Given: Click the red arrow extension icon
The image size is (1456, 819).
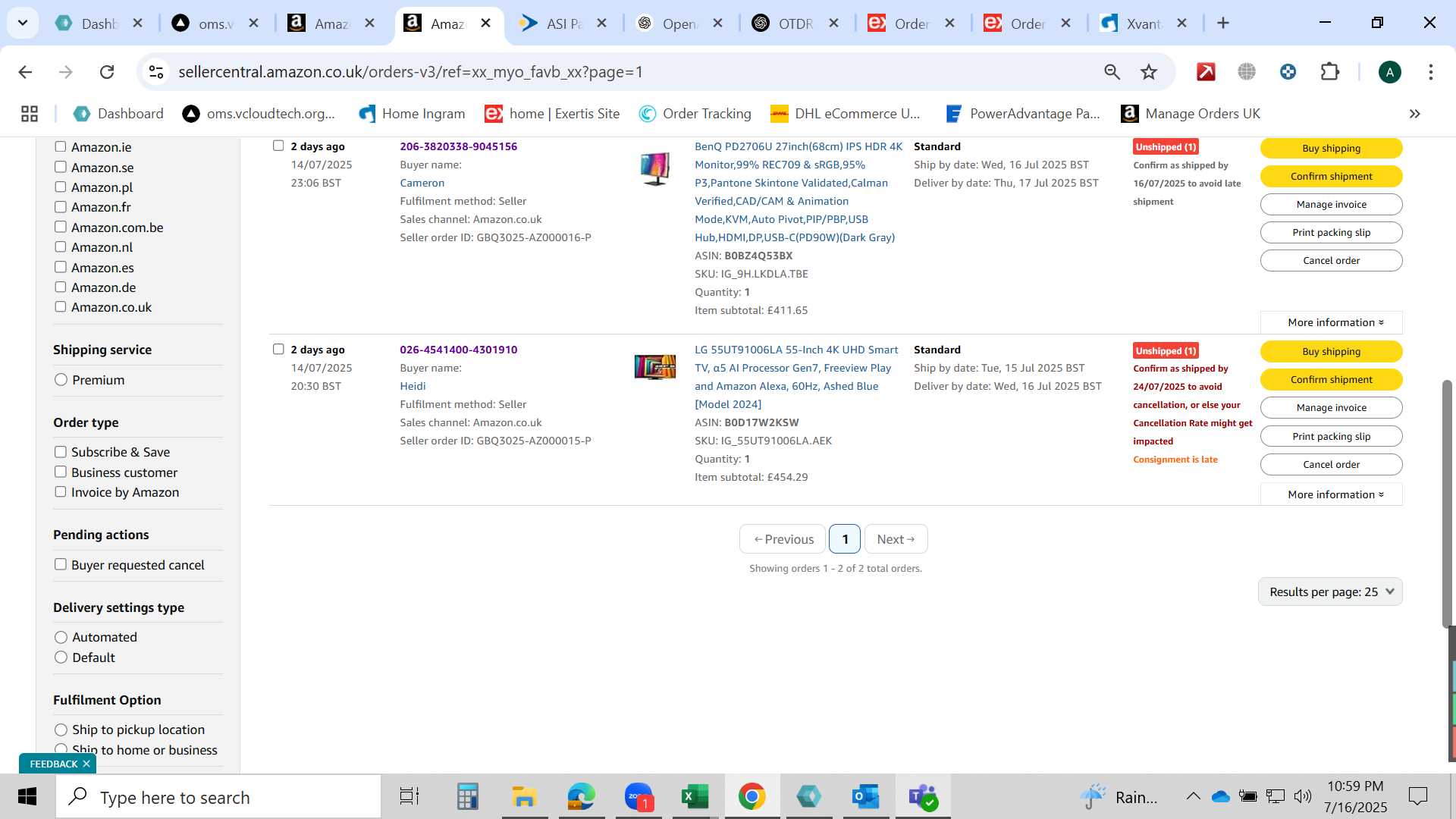Looking at the screenshot, I should point(1206,72).
